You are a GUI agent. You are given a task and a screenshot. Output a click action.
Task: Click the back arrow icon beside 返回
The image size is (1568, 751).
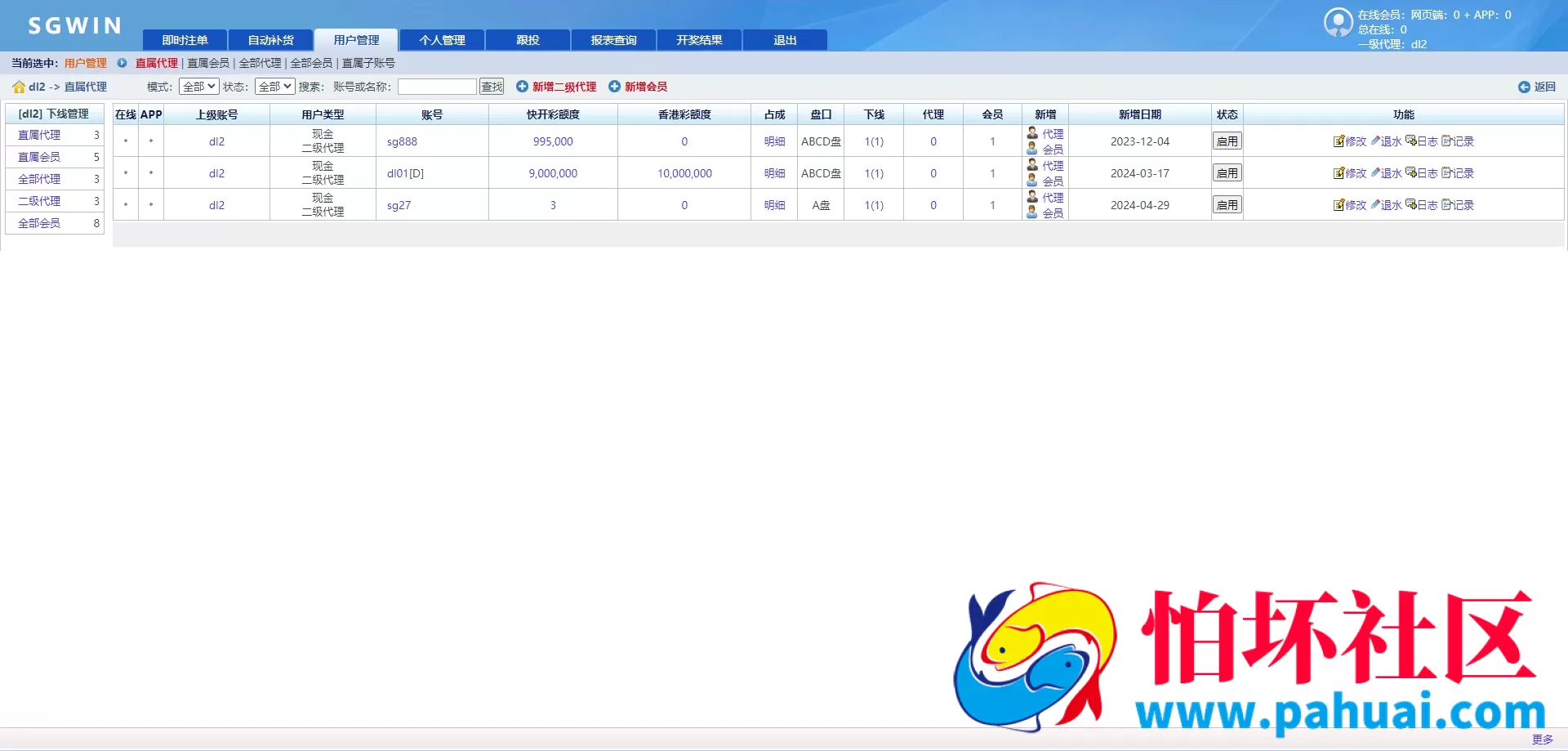pyautogui.click(x=1524, y=87)
